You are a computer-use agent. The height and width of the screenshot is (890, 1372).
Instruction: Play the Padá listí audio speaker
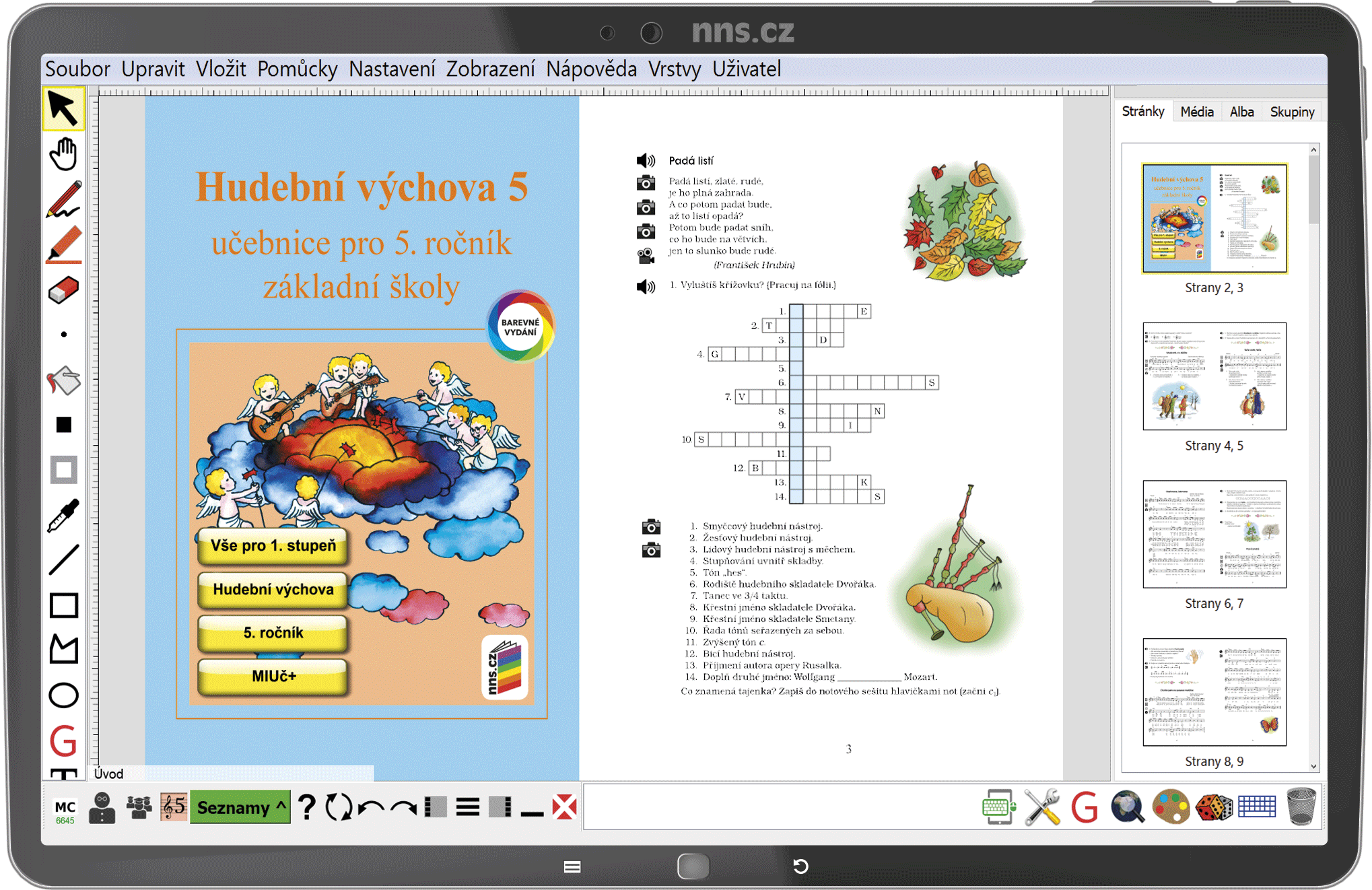click(x=646, y=160)
